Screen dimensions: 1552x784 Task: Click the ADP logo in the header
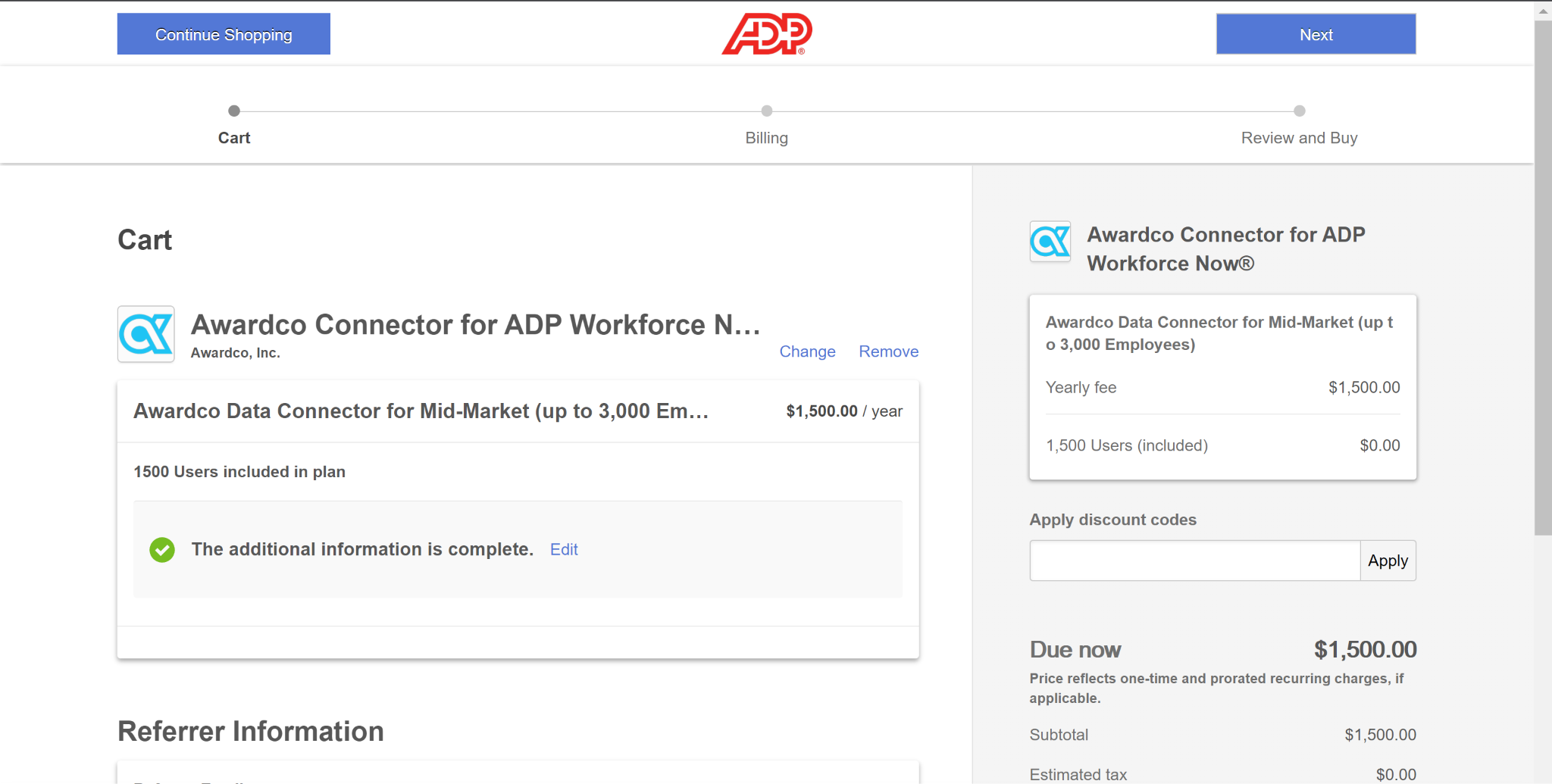pyautogui.click(x=765, y=33)
